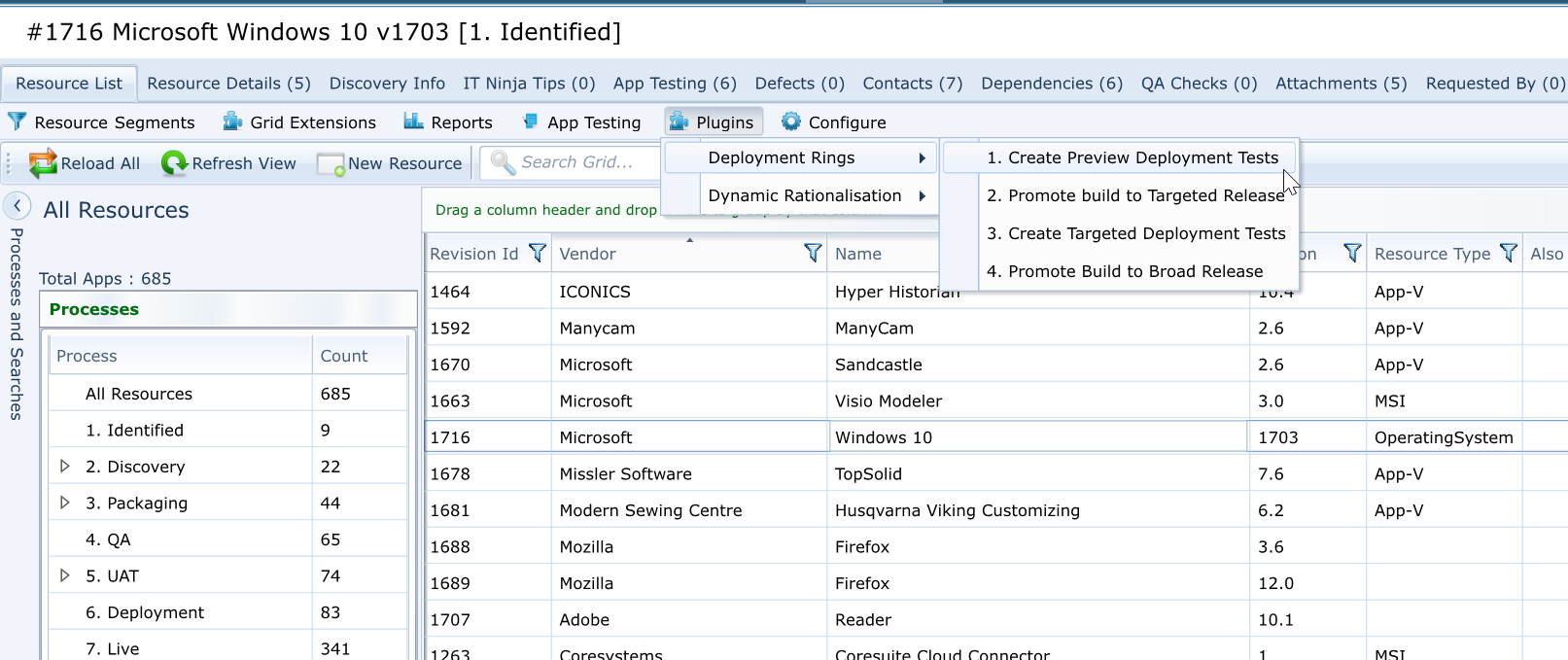
Task: Open the Discovery Info tab
Action: click(387, 84)
